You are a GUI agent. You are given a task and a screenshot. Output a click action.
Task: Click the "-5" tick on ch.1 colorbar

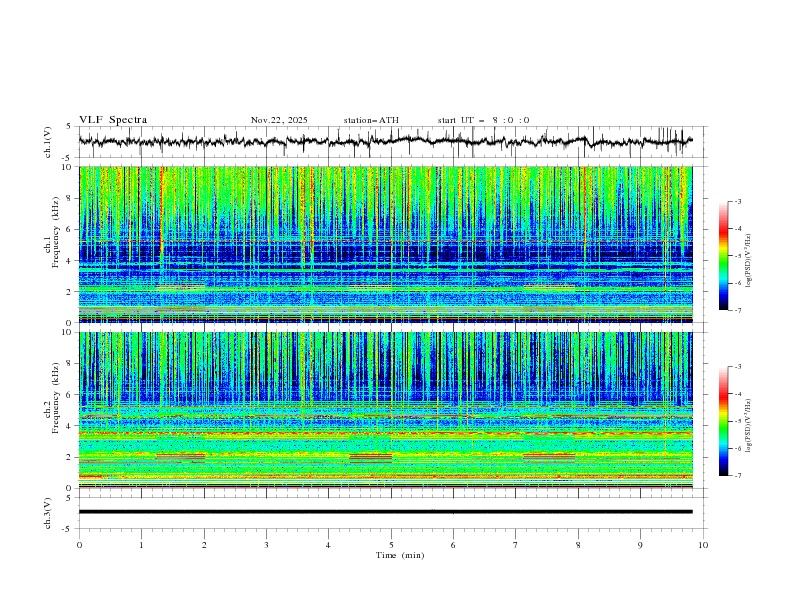pos(737,256)
